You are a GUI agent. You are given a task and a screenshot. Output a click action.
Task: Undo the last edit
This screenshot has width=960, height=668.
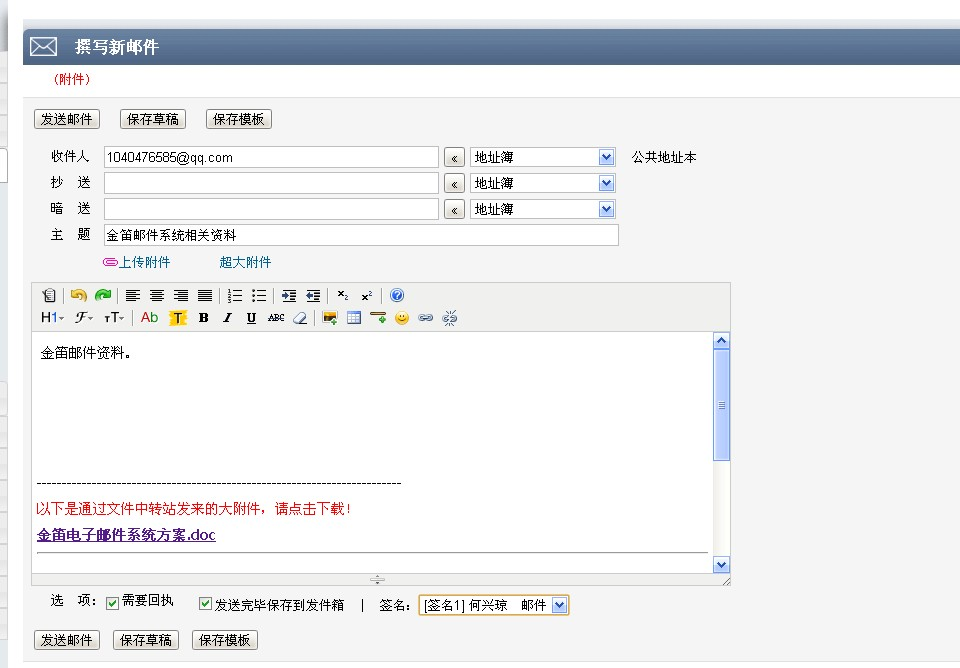(x=78, y=296)
